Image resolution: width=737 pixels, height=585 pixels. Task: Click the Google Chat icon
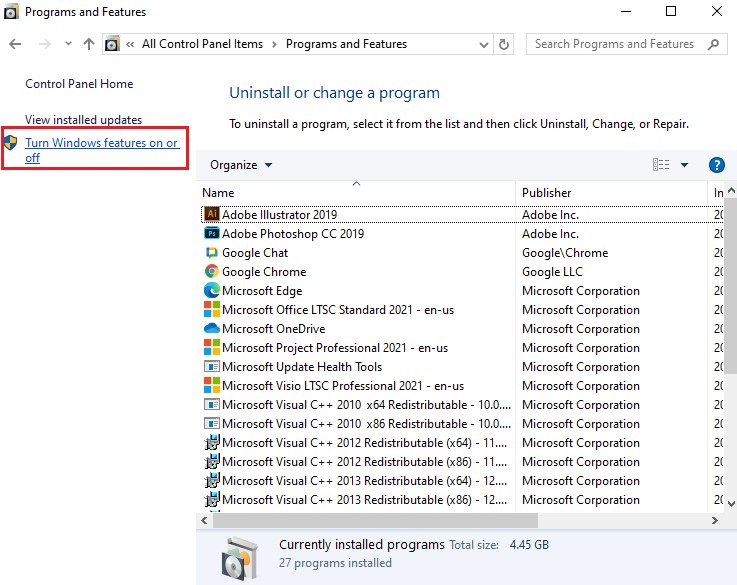pyautogui.click(x=212, y=253)
